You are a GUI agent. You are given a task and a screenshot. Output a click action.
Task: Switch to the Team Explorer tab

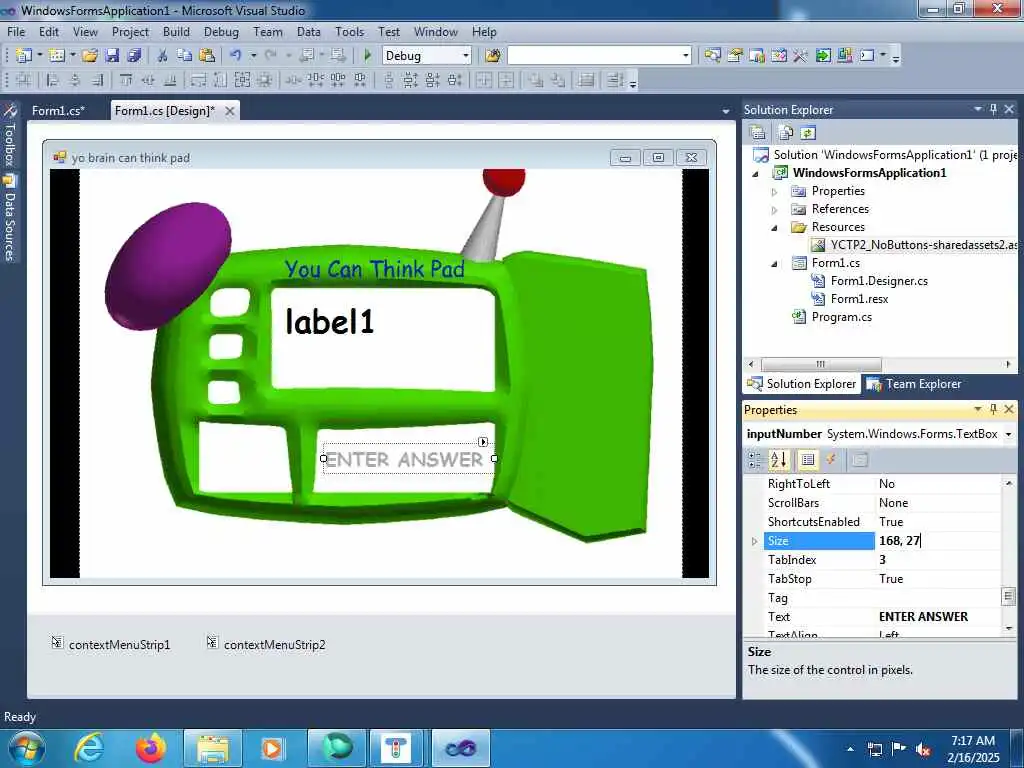[913, 384]
